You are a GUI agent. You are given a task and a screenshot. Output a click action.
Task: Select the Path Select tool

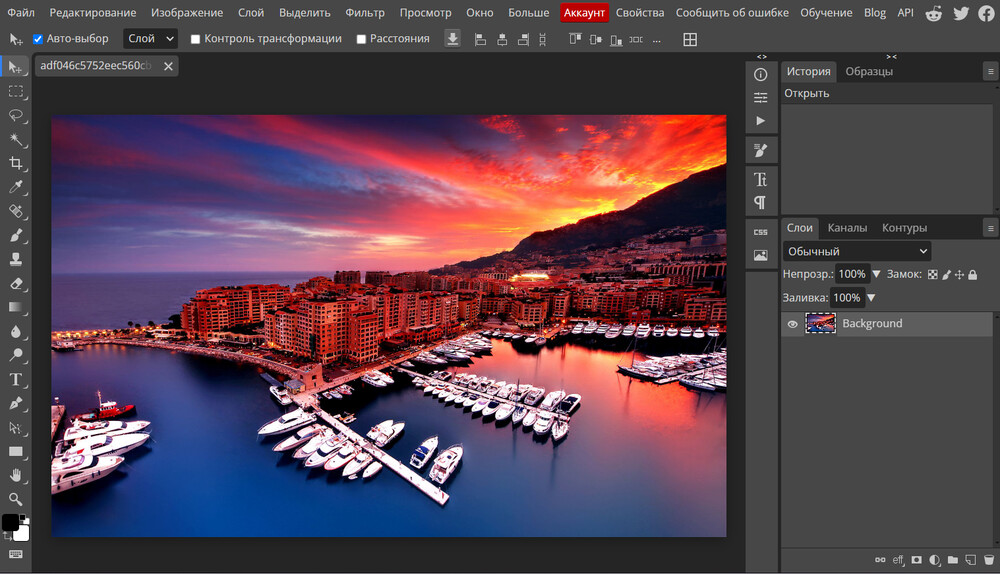tap(16, 427)
